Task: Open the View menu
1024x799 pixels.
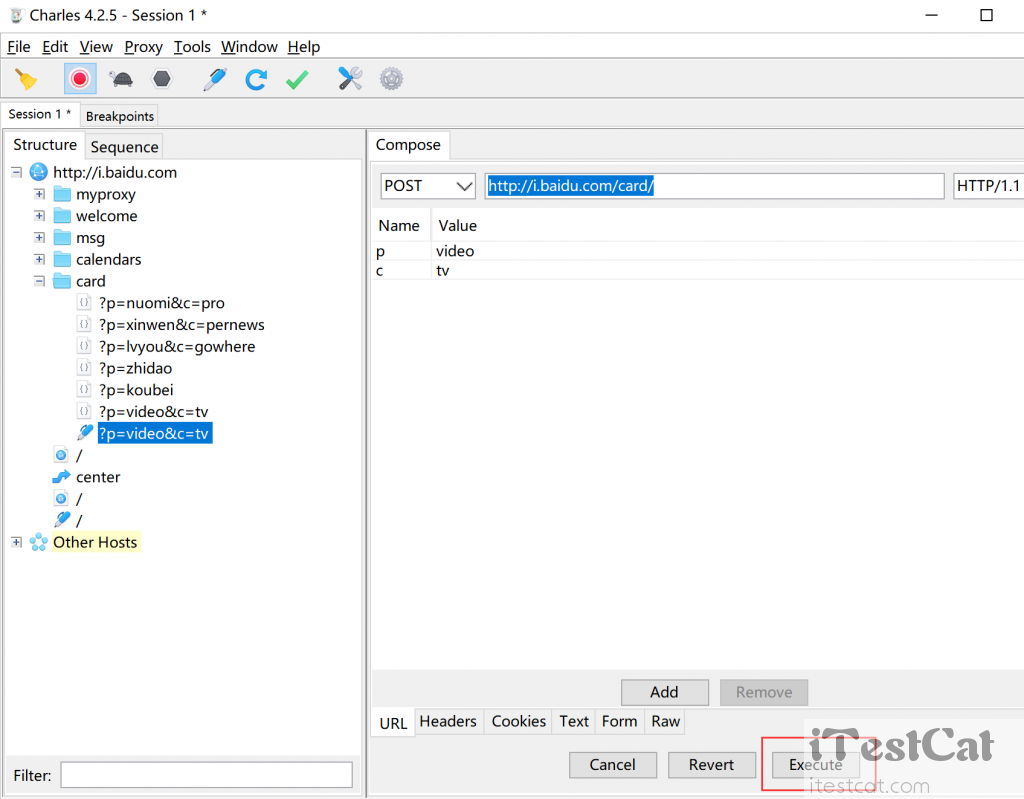Action: 96,47
